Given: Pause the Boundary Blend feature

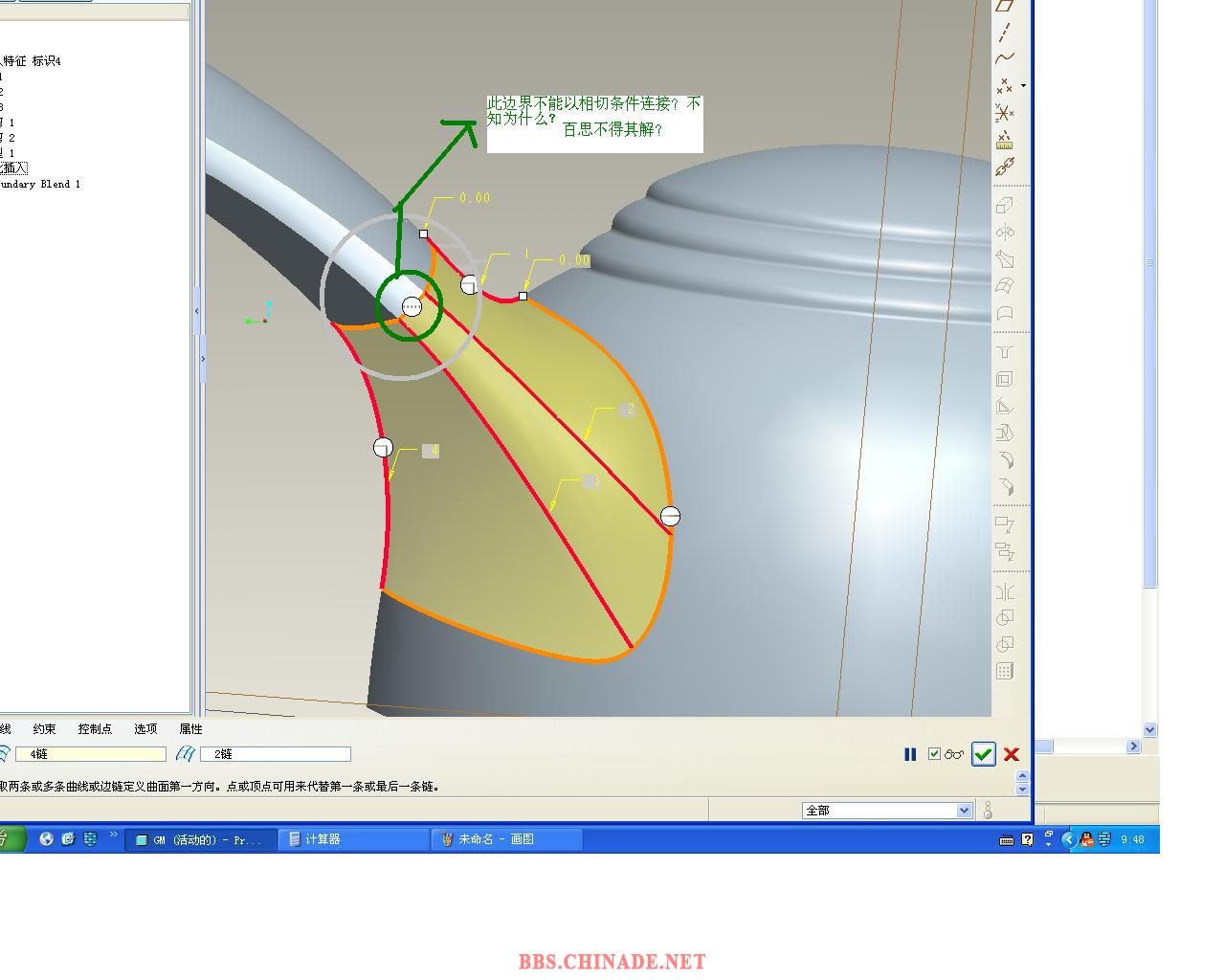Looking at the screenshot, I should coord(910,754).
